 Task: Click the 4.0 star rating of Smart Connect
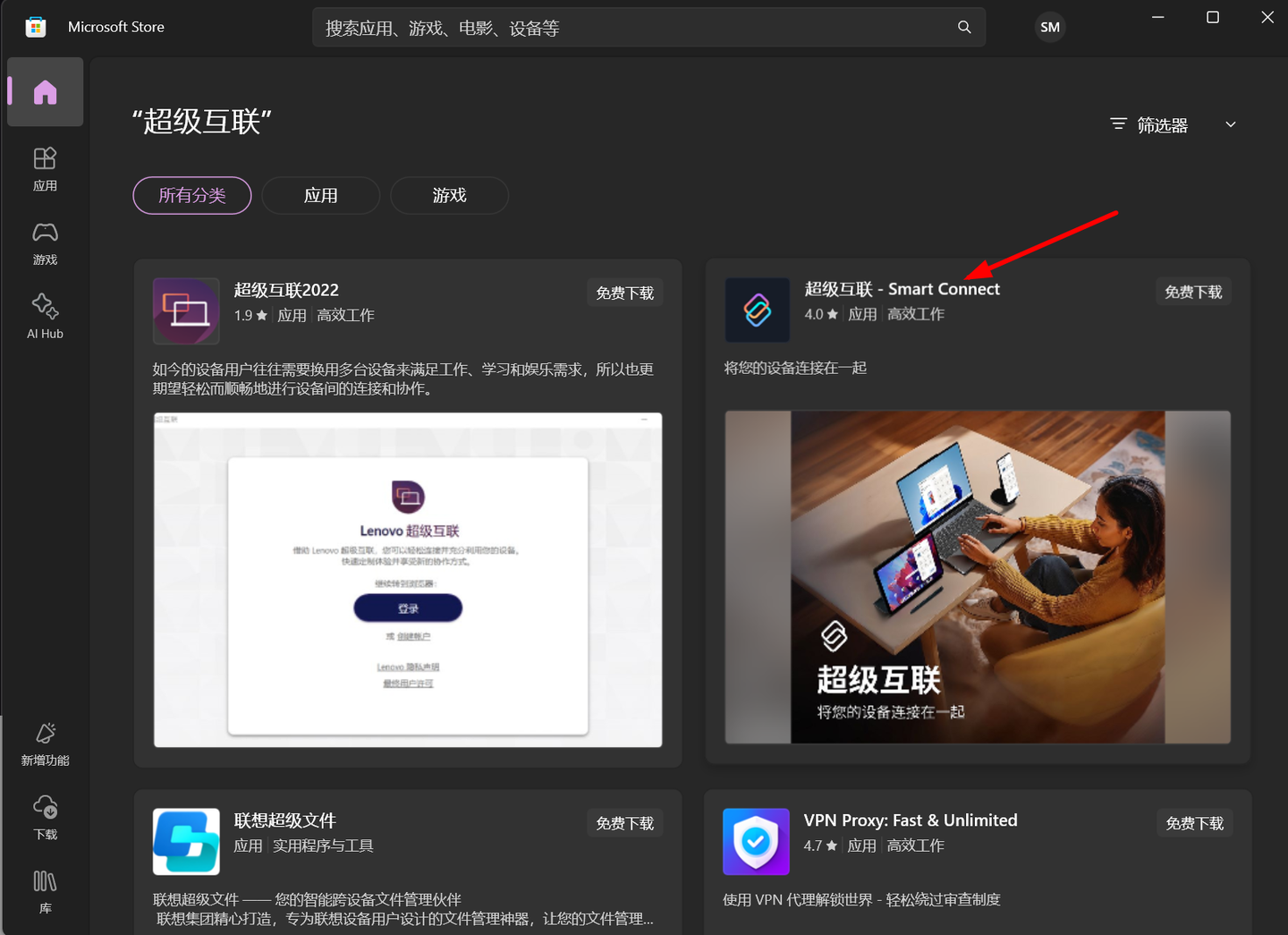(821, 314)
